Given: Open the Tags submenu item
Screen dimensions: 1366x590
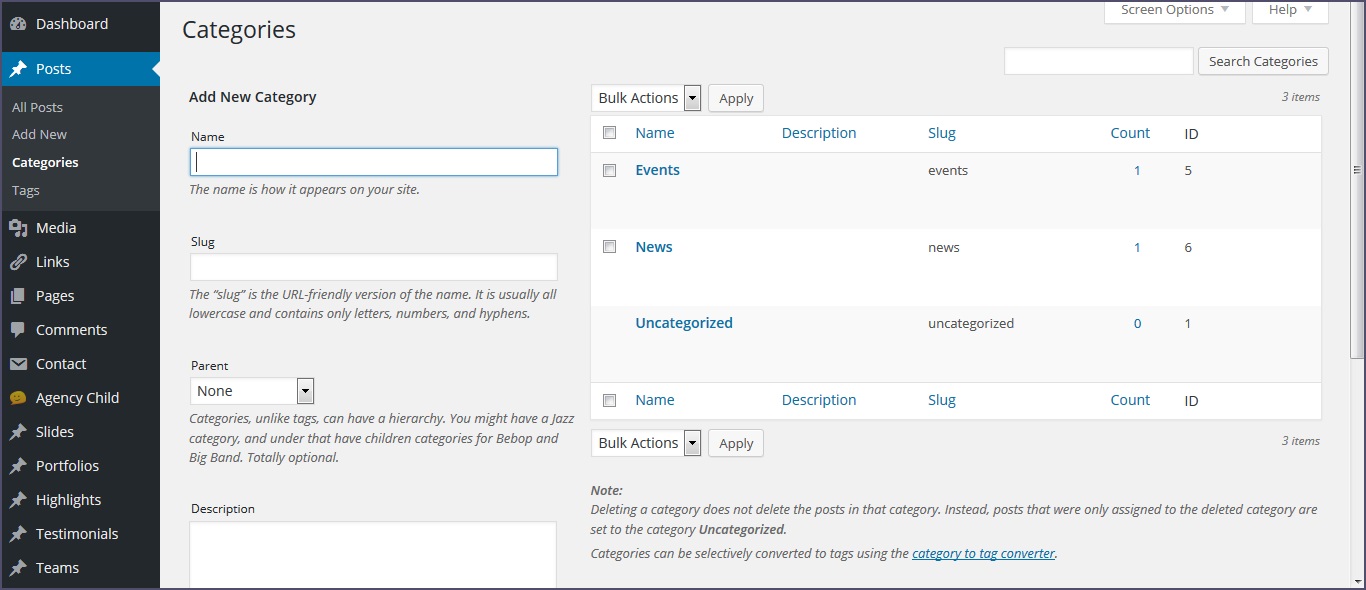Looking at the screenshot, I should (x=26, y=190).
